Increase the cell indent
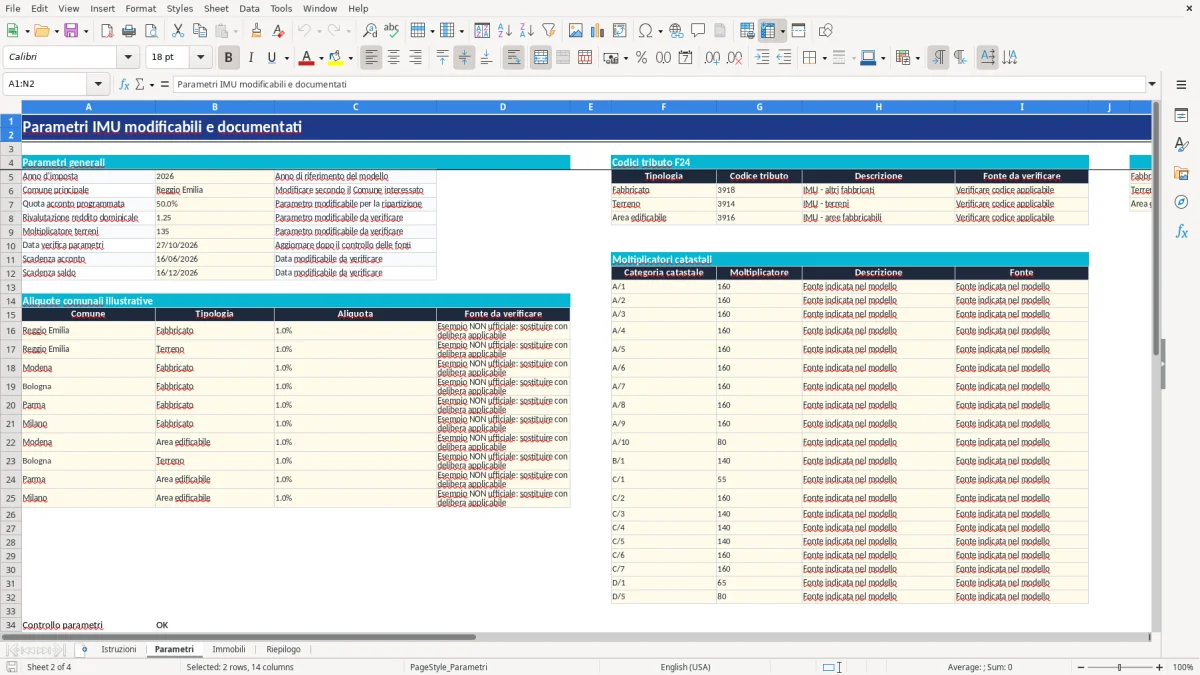1200x675 pixels. [762, 58]
